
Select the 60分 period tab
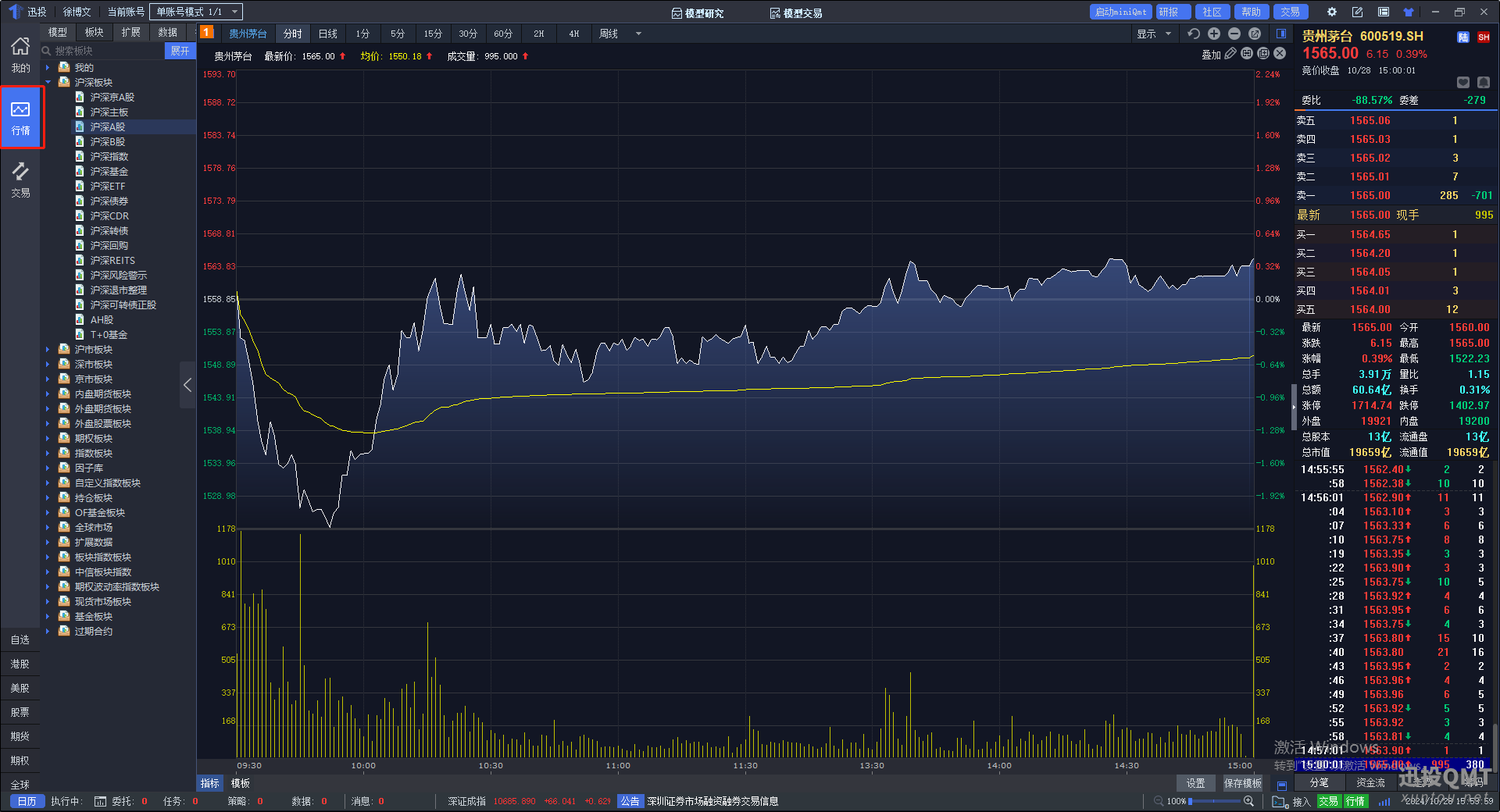coord(503,34)
